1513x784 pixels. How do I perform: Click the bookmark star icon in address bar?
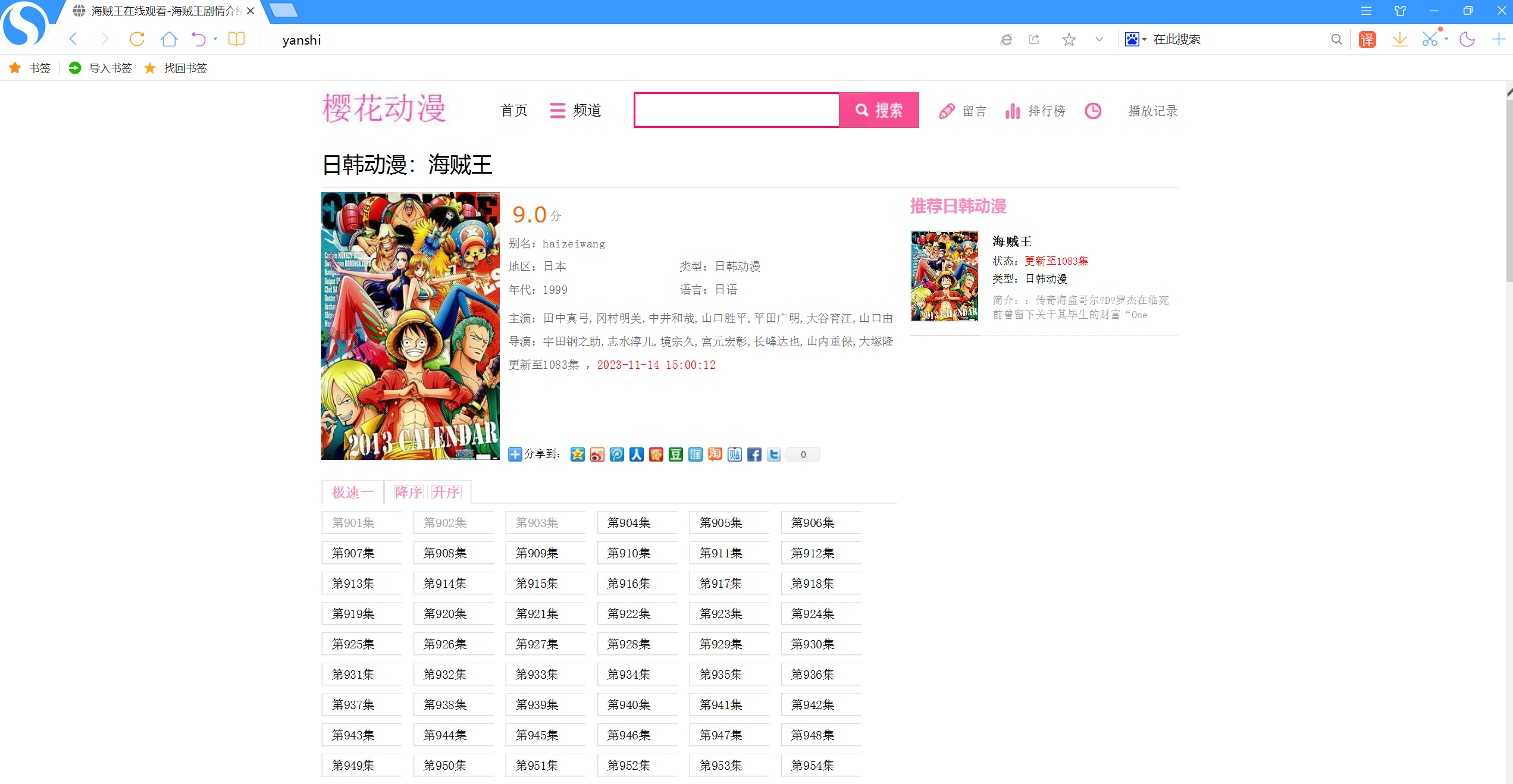click(x=1069, y=39)
